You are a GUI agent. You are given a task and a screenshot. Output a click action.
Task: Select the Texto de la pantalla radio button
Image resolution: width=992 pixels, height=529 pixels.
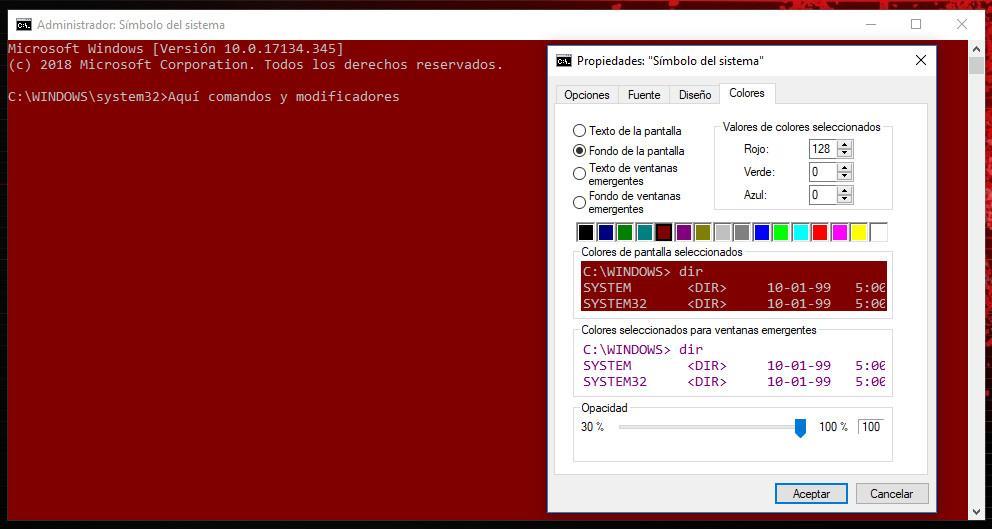tap(579, 131)
